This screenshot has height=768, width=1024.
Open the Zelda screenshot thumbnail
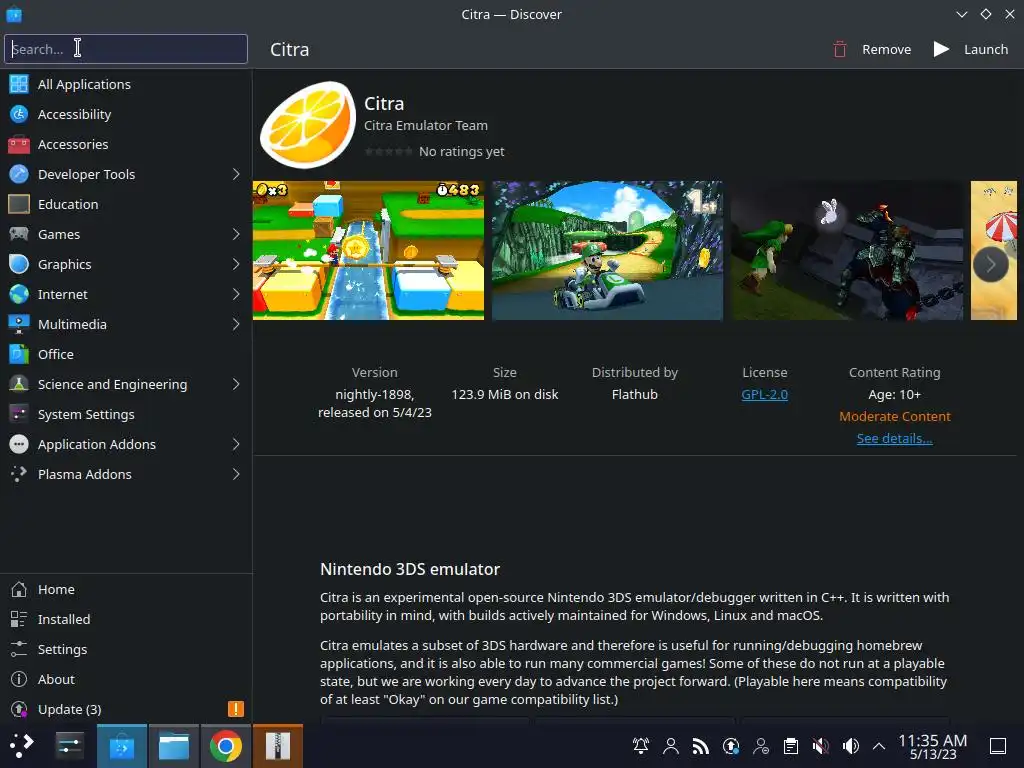(x=847, y=251)
